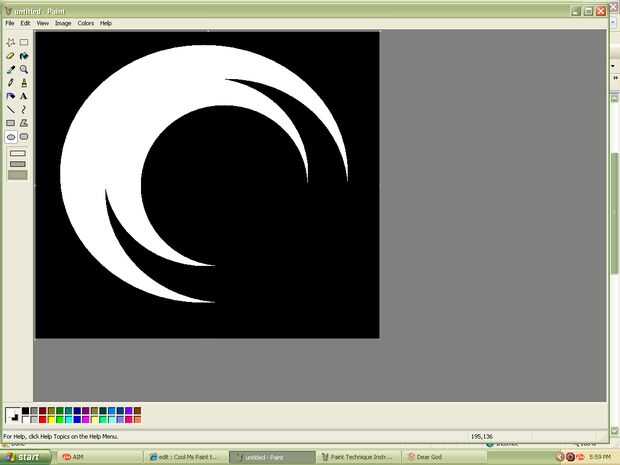Screen dimensions: 620x465
Task: Pick the white color swatch
Action: click(x=25, y=420)
